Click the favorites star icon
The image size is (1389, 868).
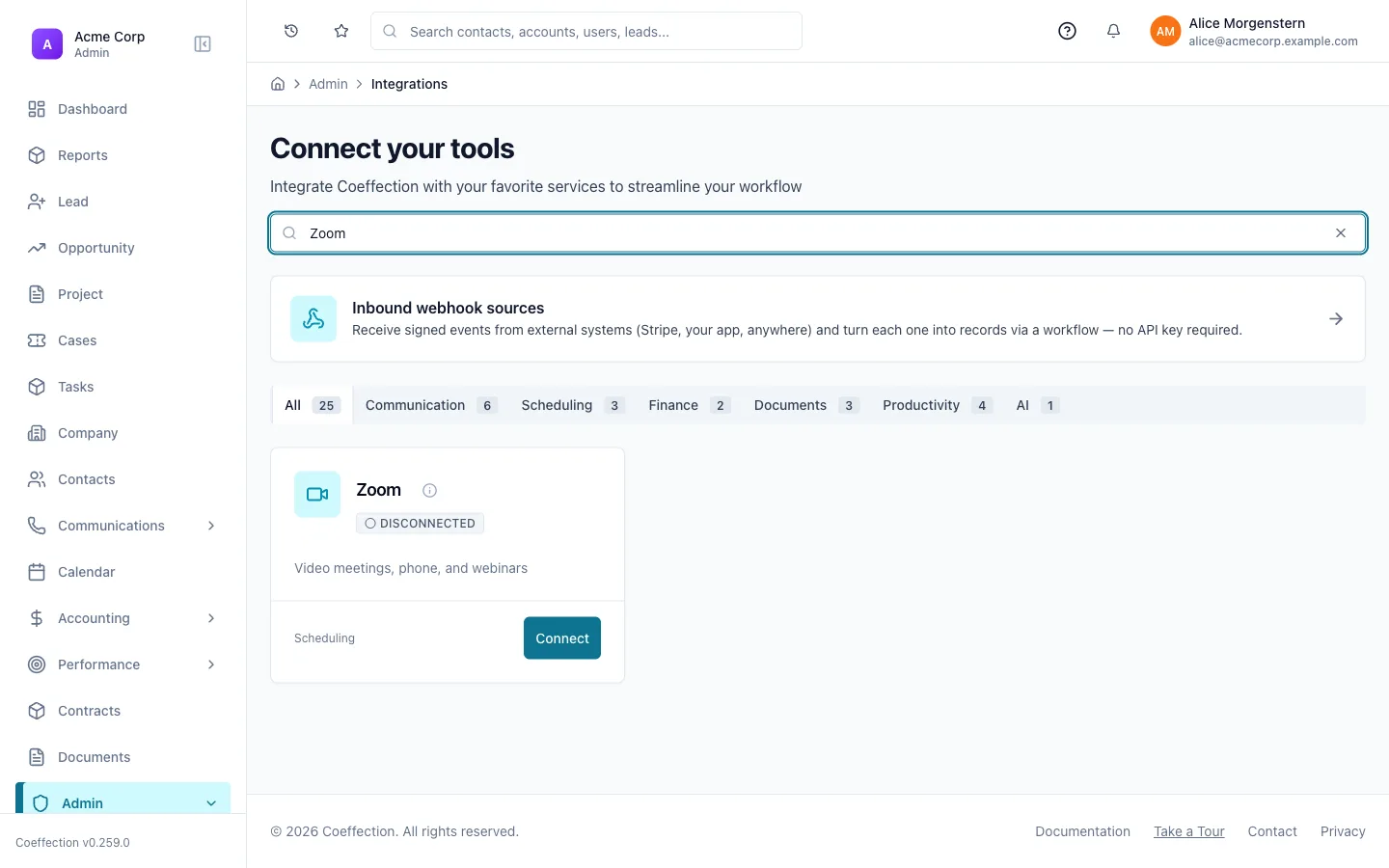tap(341, 31)
